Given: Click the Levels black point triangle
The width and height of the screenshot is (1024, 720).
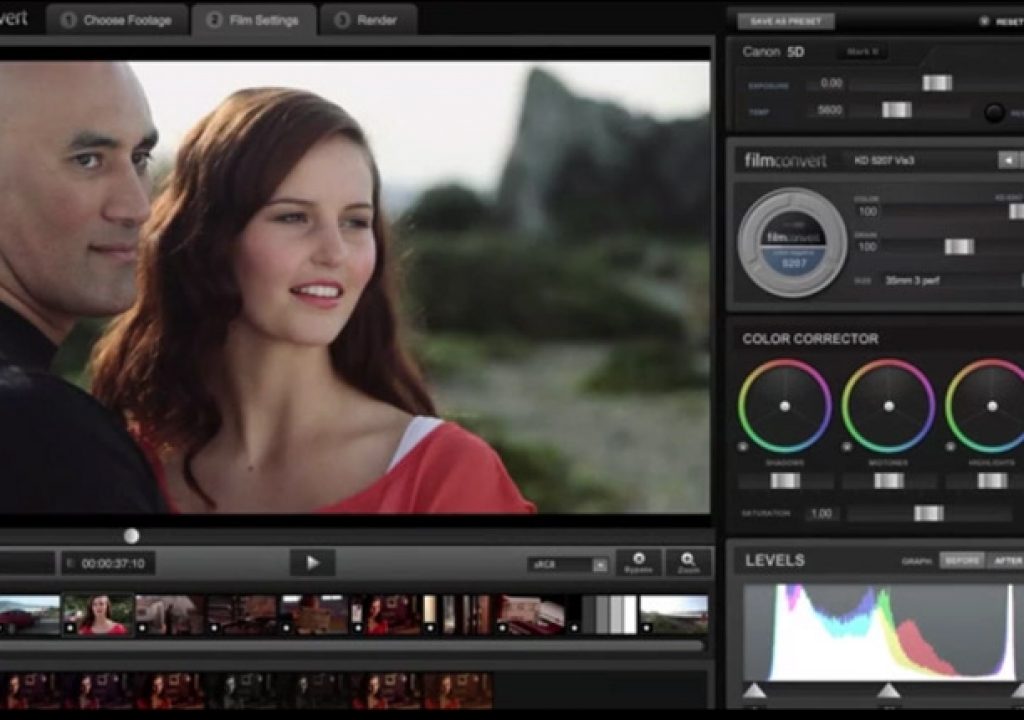Looking at the screenshot, I should click(x=755, y=690).
